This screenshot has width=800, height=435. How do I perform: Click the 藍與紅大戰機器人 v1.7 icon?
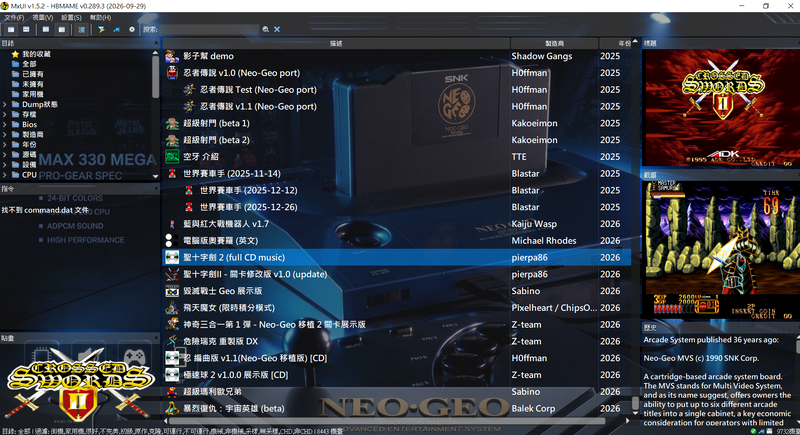[172, 224]
